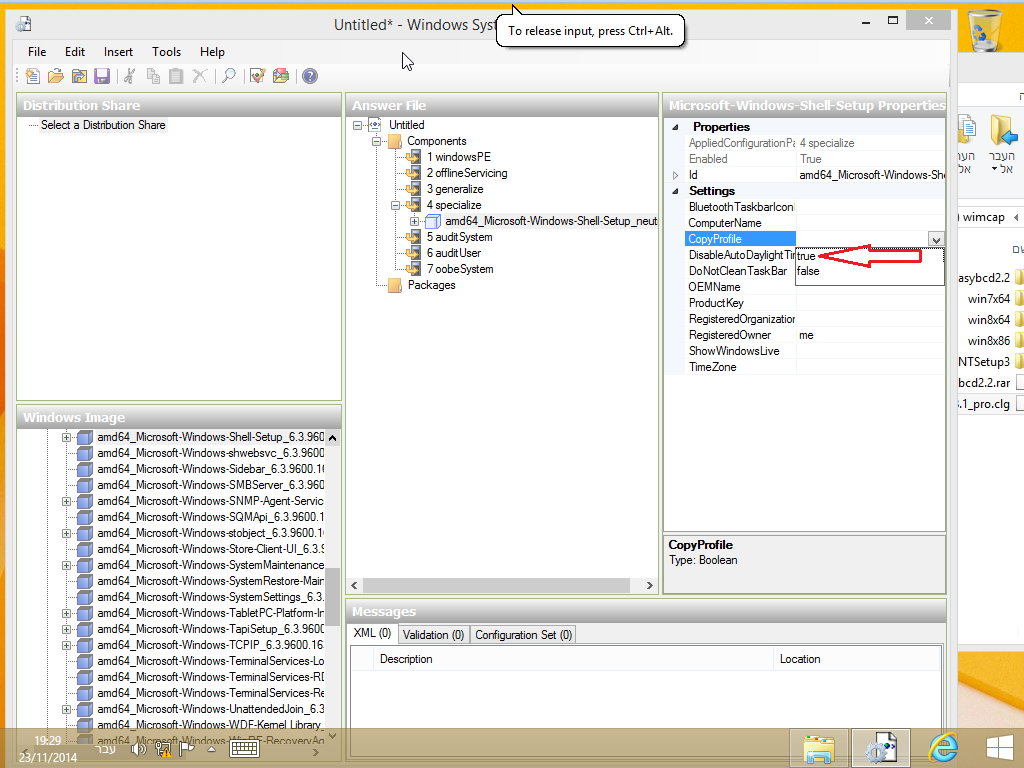The image size is (1024, 768).
Task: Select the 7 oobeSystem pass
Action: [x=460, y=269]
